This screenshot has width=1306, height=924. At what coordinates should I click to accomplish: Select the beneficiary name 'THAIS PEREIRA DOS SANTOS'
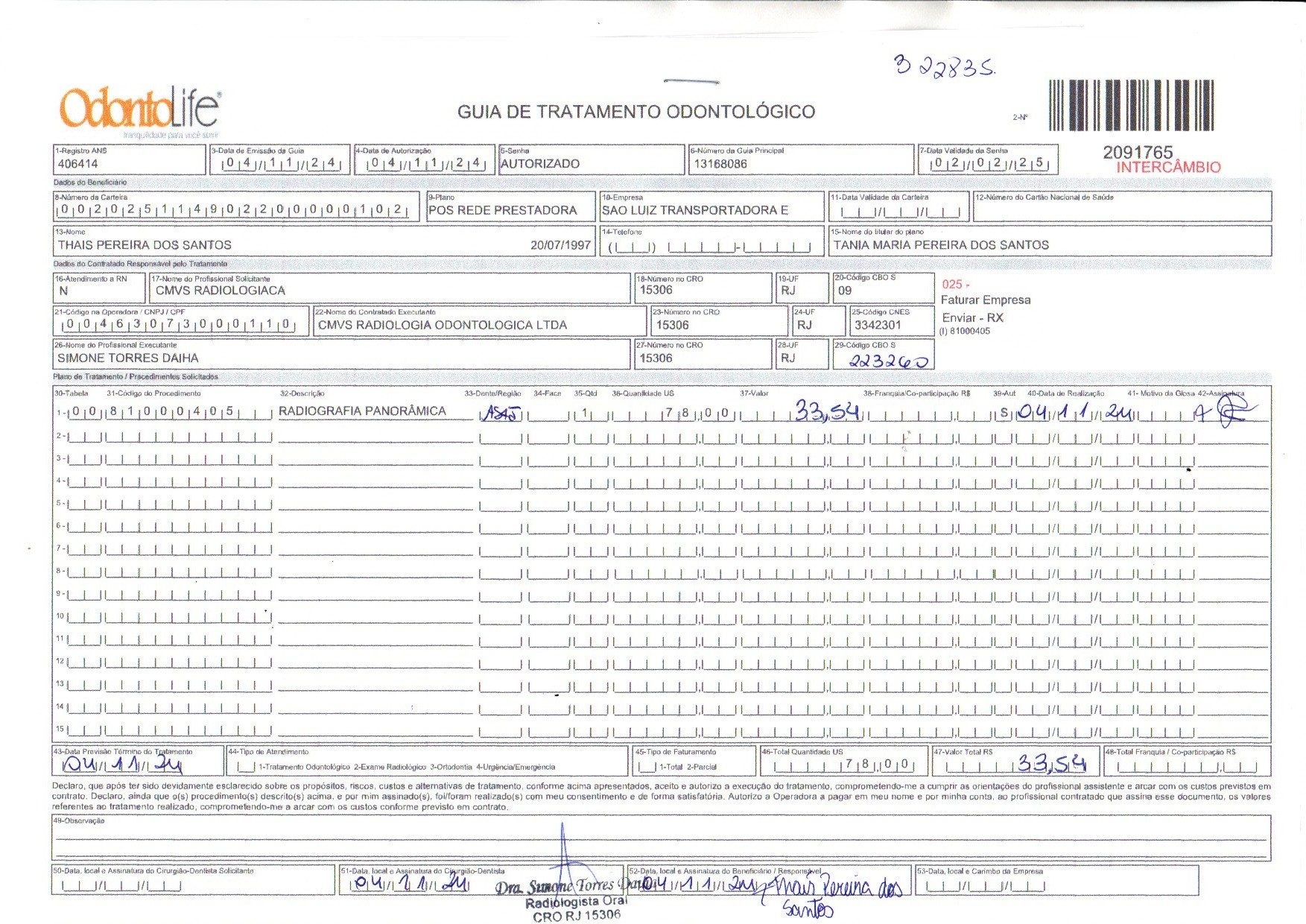(145, 245)
